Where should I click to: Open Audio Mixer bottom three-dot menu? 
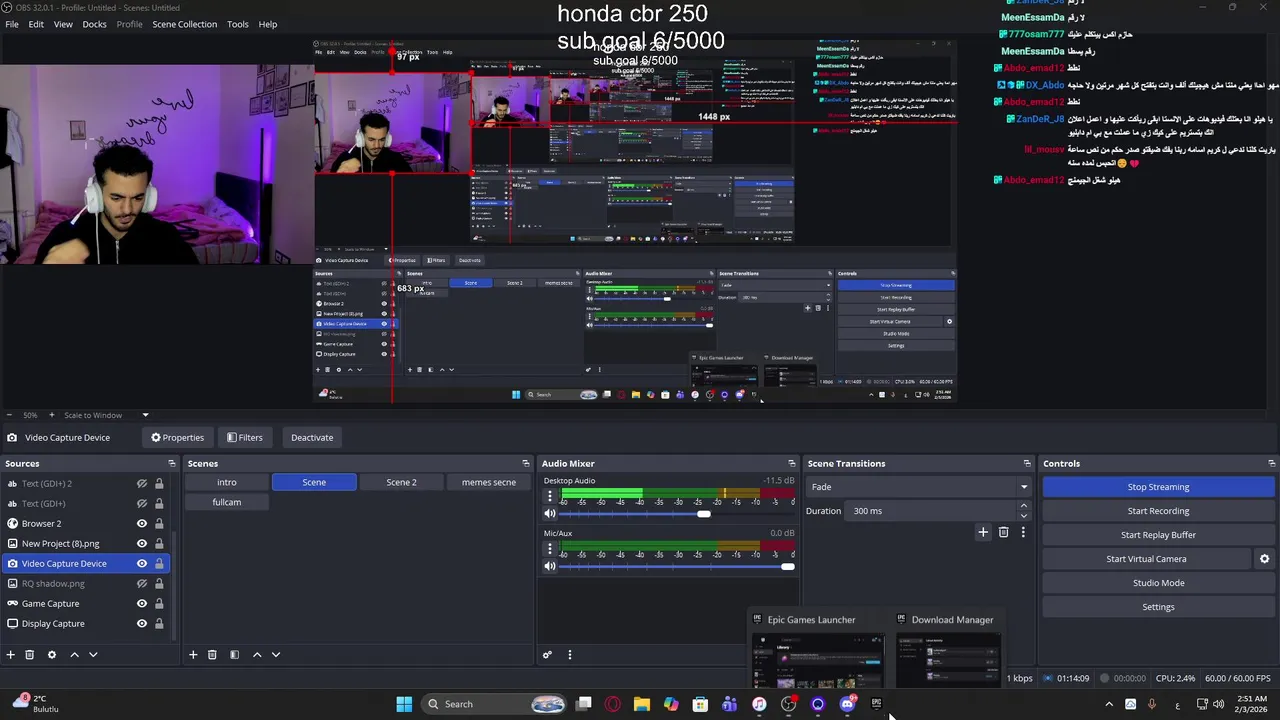(570, 655)
